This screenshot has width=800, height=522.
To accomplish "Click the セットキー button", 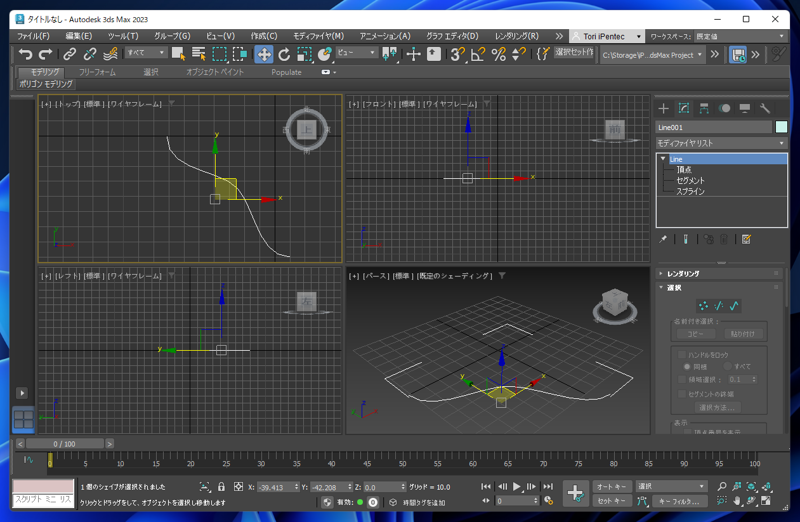I will point(611,501).
